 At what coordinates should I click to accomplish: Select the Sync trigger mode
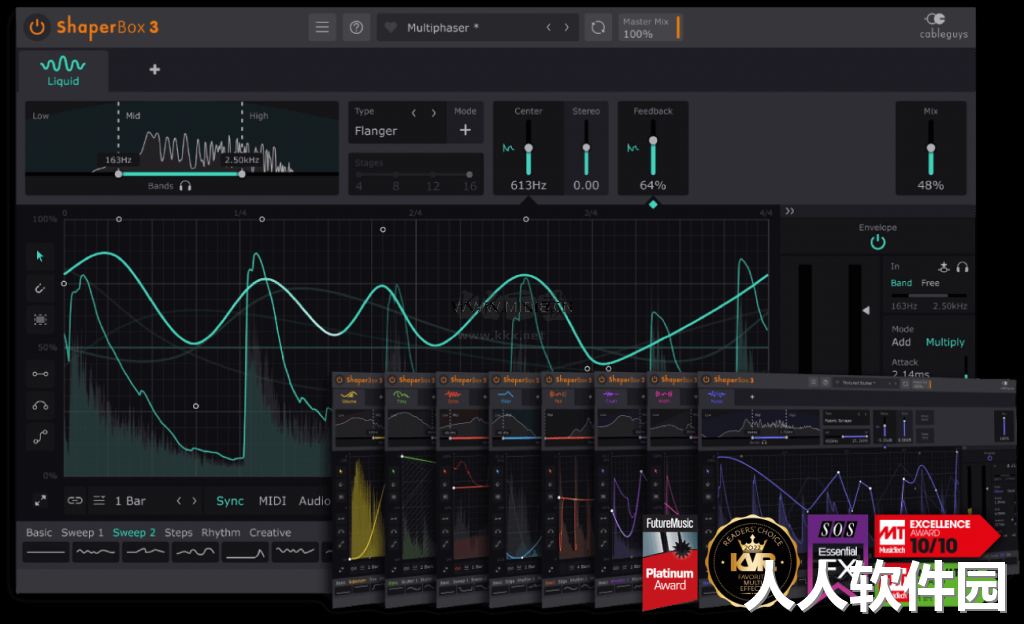click(230, 501)
